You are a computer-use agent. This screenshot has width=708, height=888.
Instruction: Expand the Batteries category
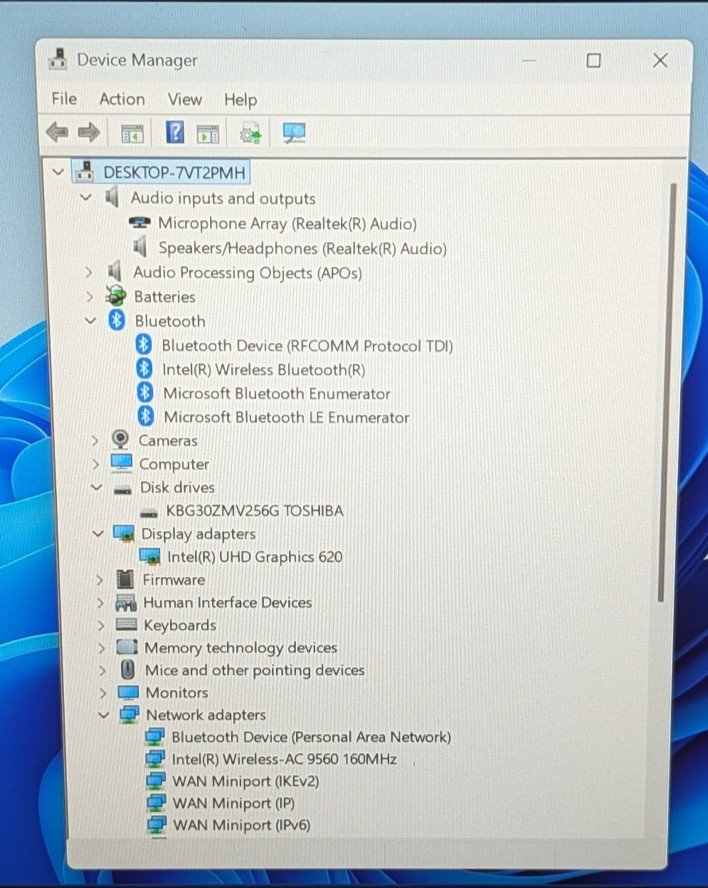(x=89, y=296)
